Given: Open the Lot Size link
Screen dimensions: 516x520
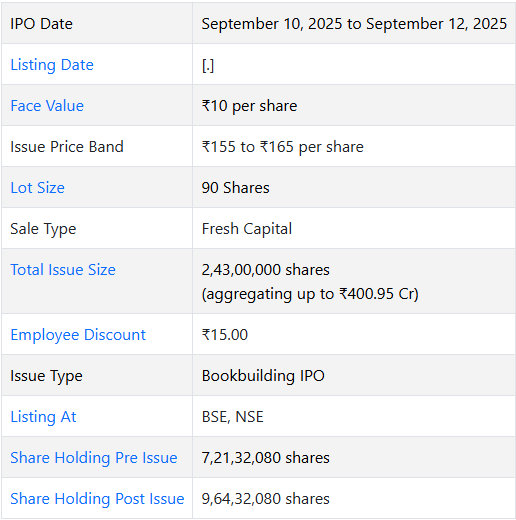Looking at the screenshot, I should coord(38,188).
